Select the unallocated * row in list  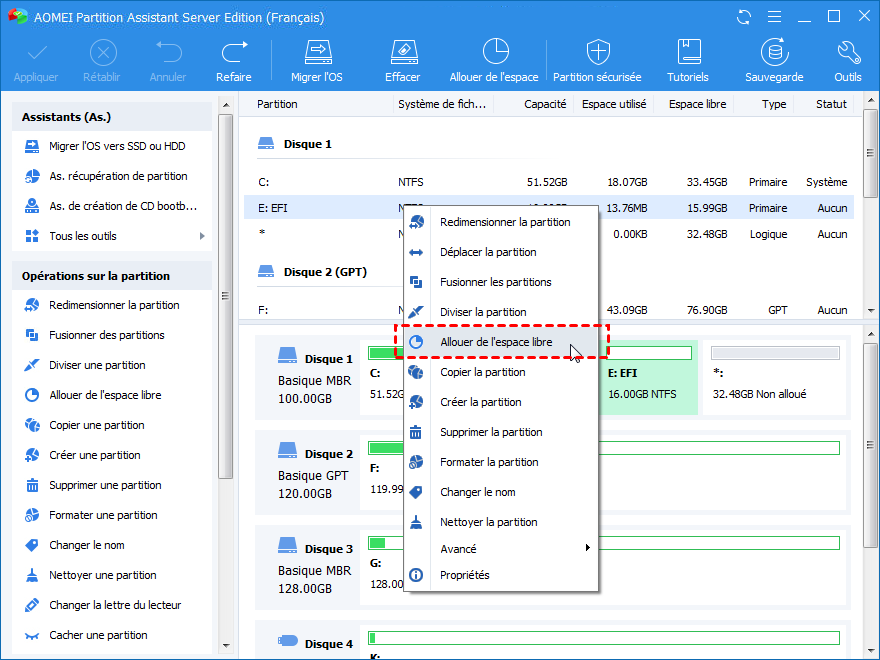pyautogui.click(x=549, y=234)
